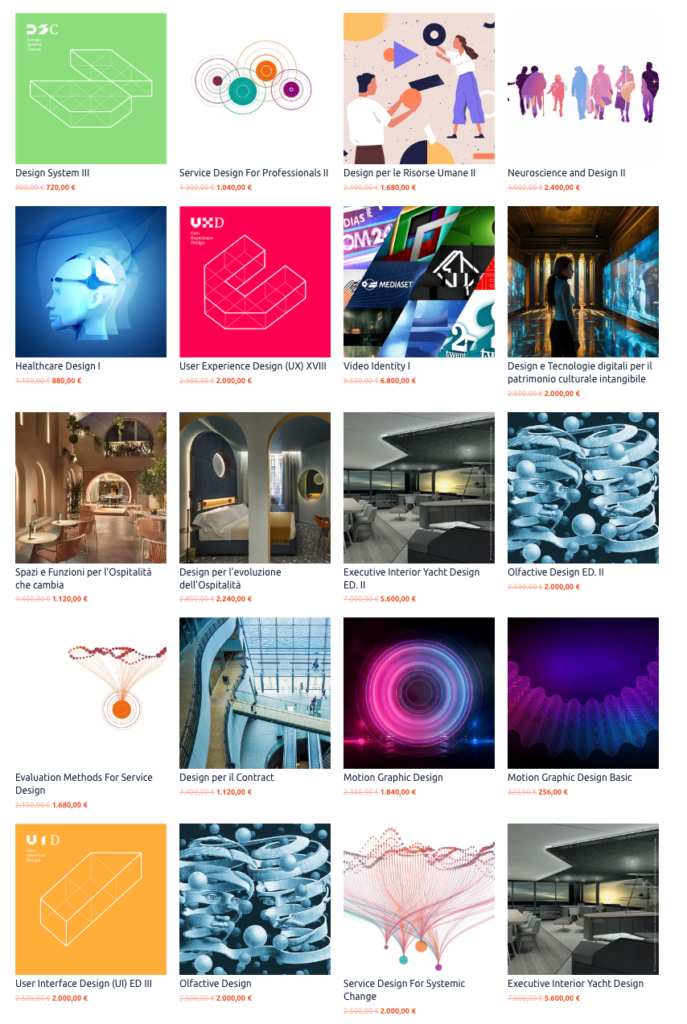687x1024 pixels.
Task: Select the Motion Graphic Design Basic title
Action: coord(569,777)
